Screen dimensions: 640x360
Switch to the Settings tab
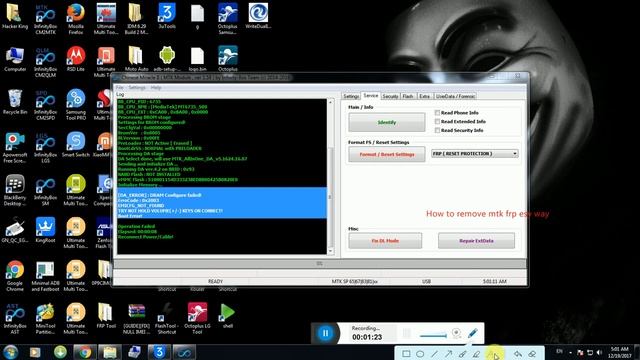coord(351,96)
